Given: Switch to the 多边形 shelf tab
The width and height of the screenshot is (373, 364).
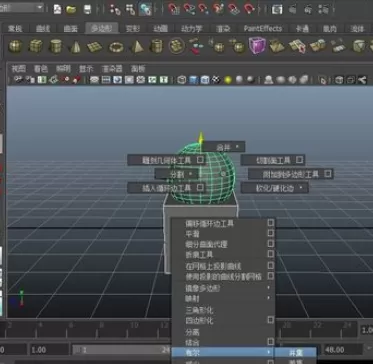Looking at the screenshot, I should 102,29.
